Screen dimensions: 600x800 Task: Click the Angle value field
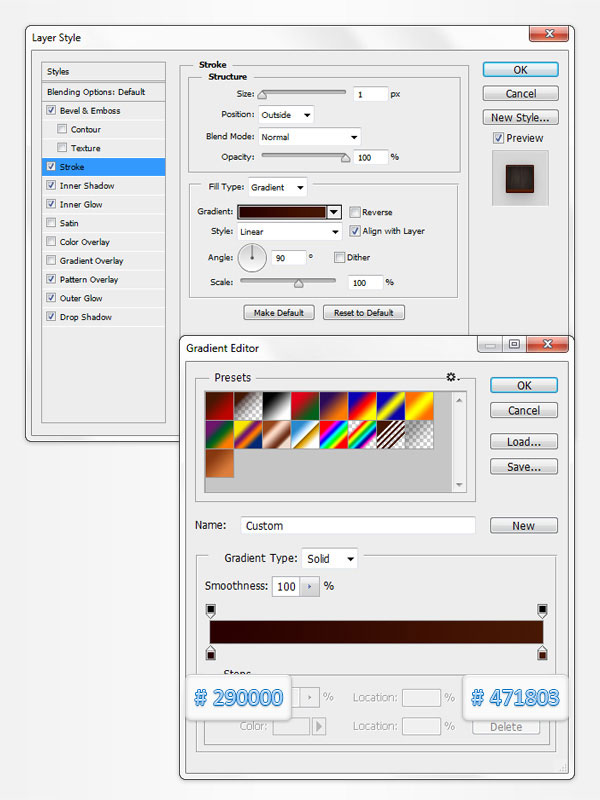(289, 258)
